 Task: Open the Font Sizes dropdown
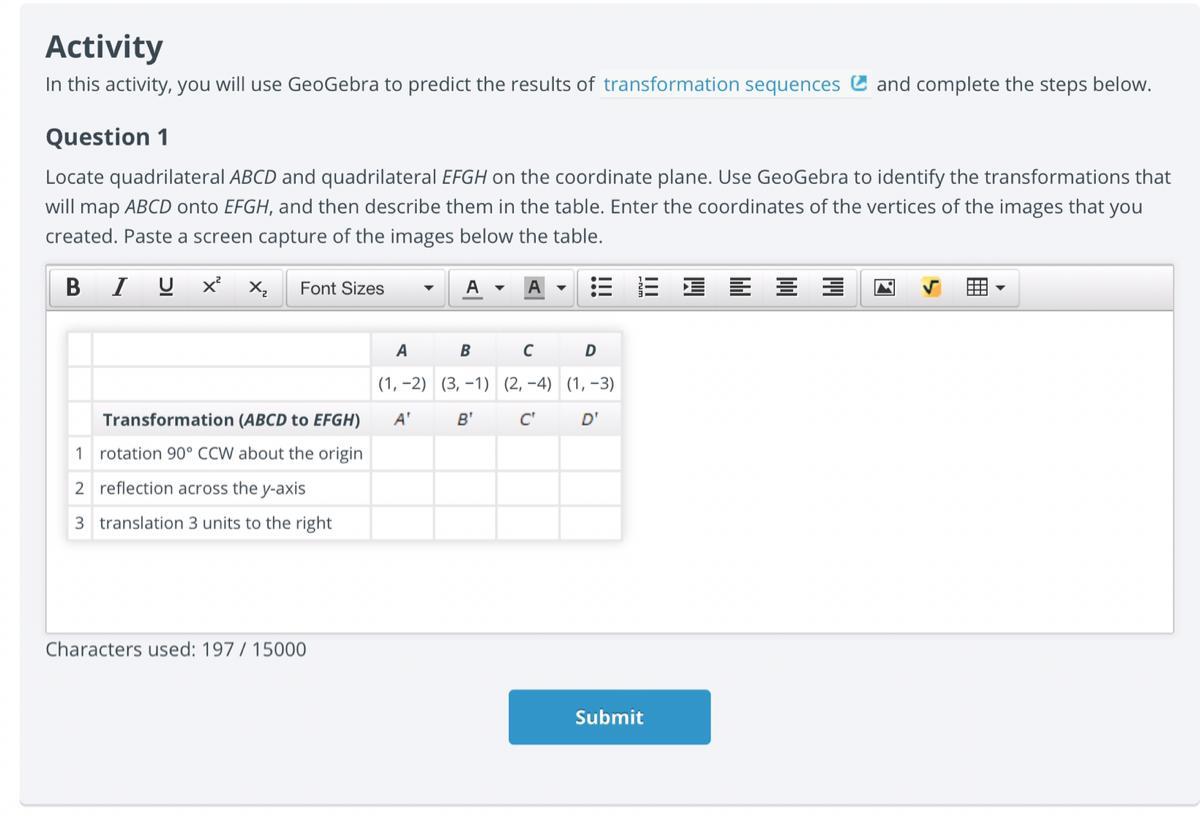click(x=366, y=288)
